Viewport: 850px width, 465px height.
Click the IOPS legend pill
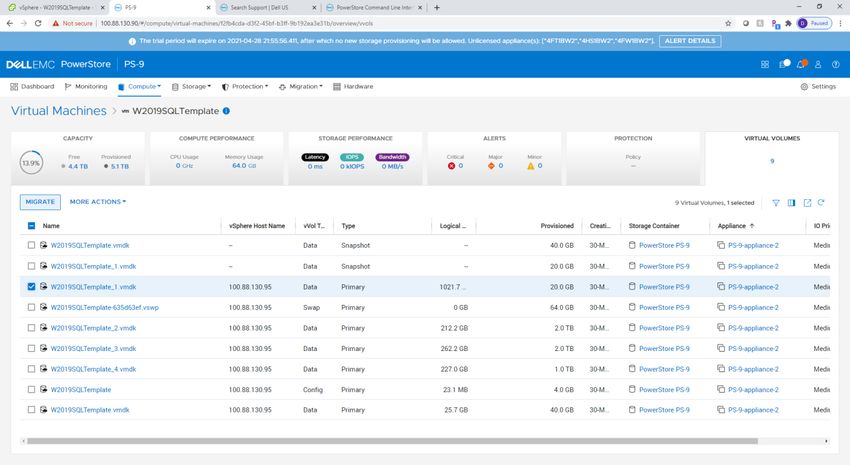pyautogui.click(x=352, y=157)
